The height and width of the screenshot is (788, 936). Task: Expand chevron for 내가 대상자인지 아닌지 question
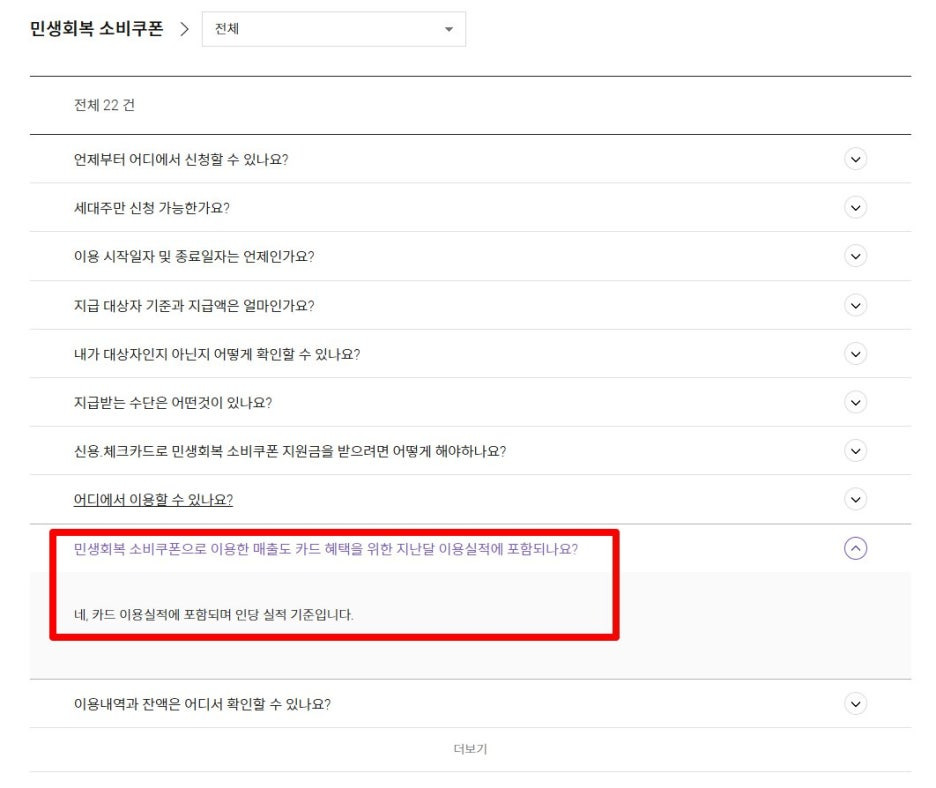point(855,354)
